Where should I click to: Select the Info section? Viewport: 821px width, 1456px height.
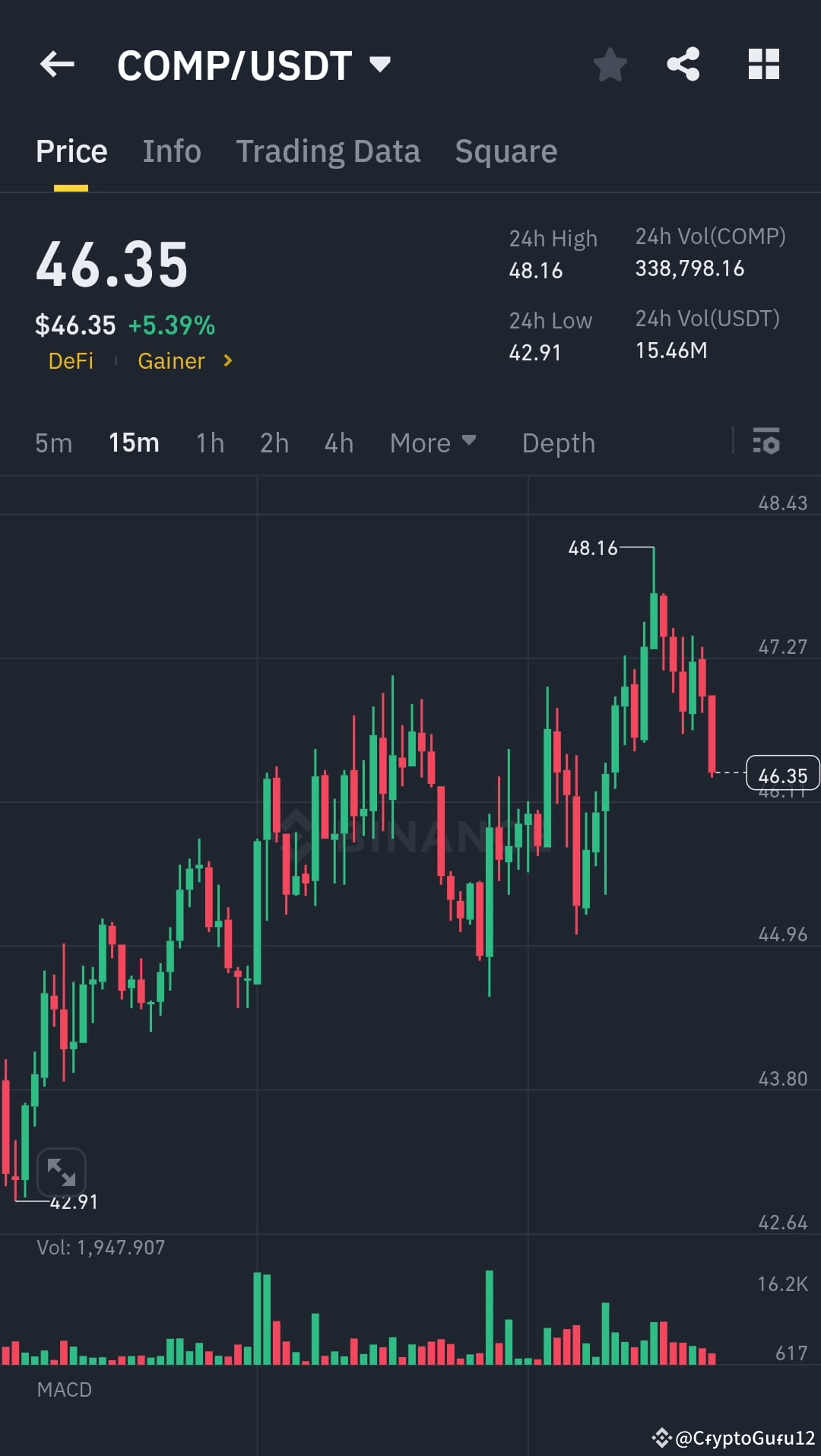[x=171, y=151]
